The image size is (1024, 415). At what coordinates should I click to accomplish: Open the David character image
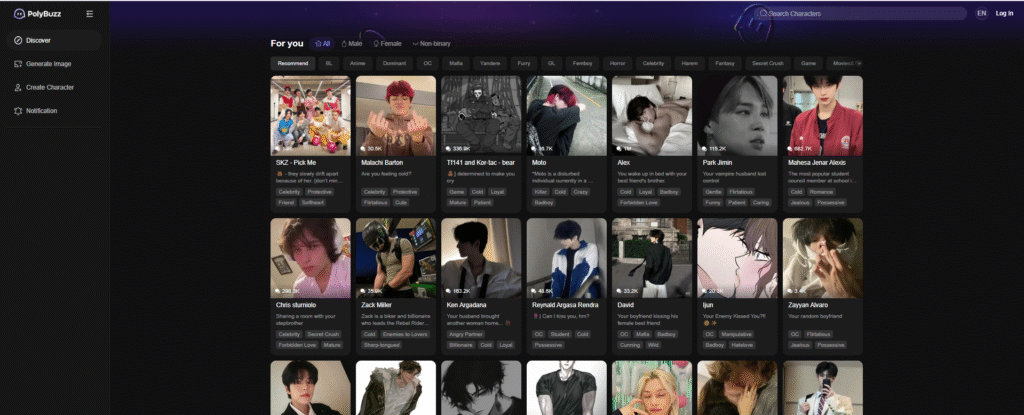[652, 258]
